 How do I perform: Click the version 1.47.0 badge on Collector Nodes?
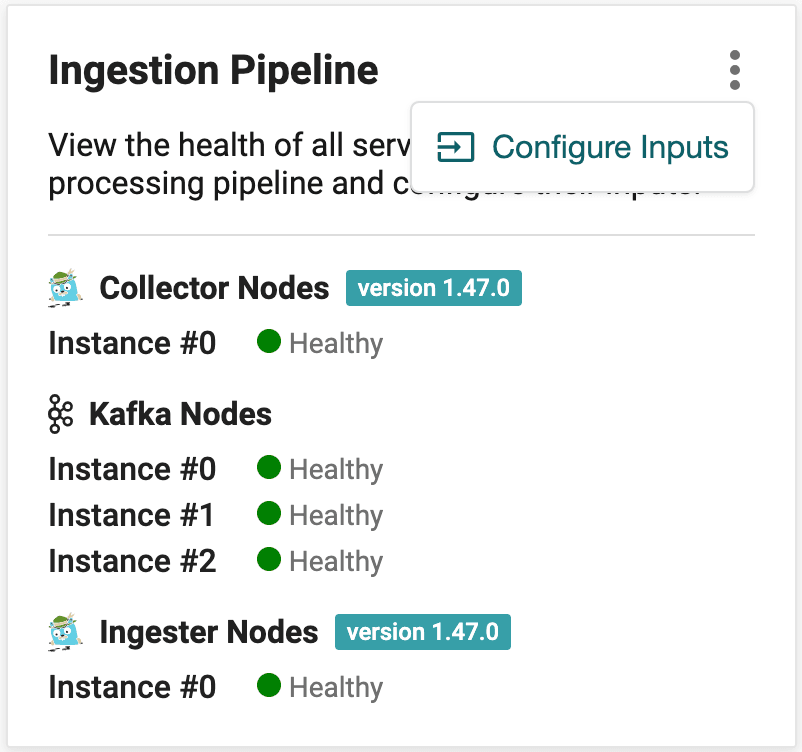tap(433, 288)
